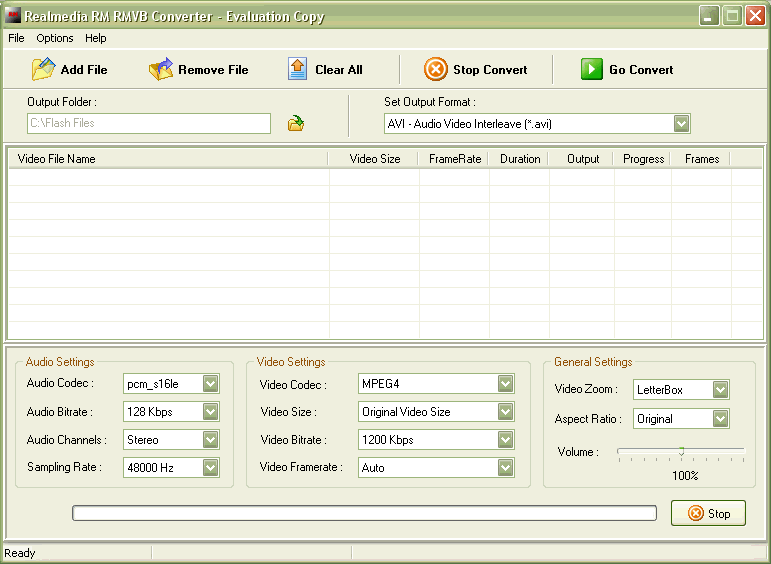Image resolution: width=771 pixels, height=564 pixels.
Task: Click the Clear All toolbar button
Action: click(325, 69)
